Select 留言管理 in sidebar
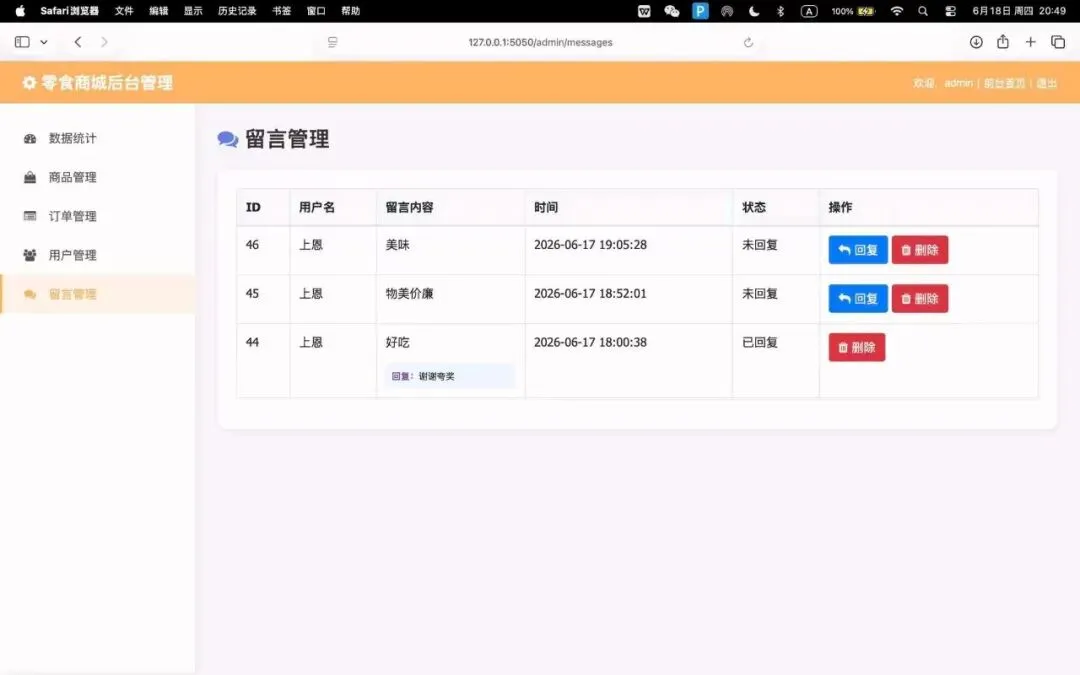This screenshot has height=675, width=1080. 97,294
